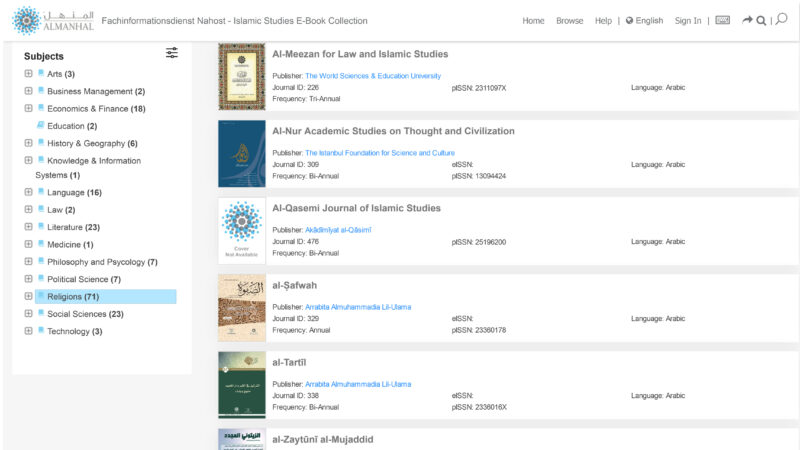
Task: Open the Help menu item
Action: pos(603,21)
